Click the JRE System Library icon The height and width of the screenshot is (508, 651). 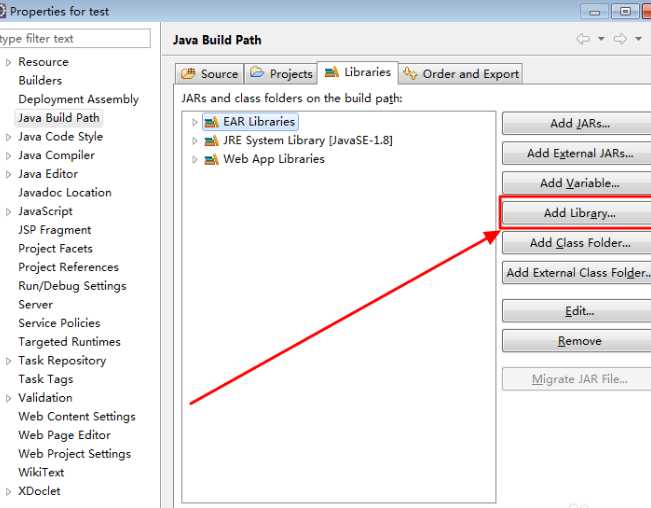pos(211,141)
